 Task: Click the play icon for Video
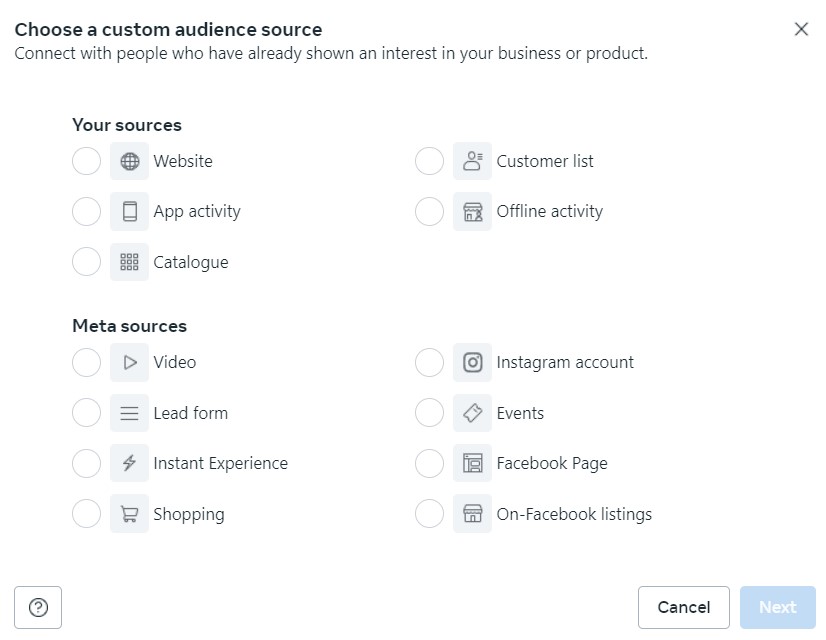tap(130, 362)
